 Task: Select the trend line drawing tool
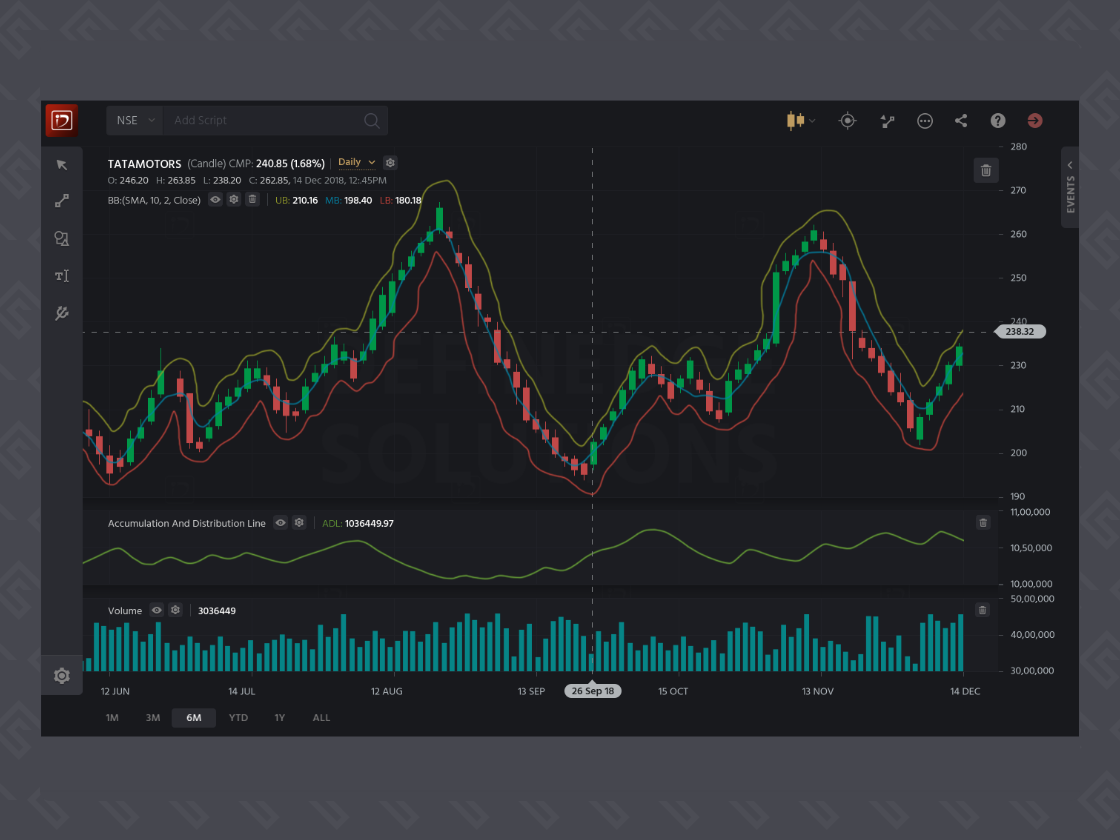(x=62, y=201)
